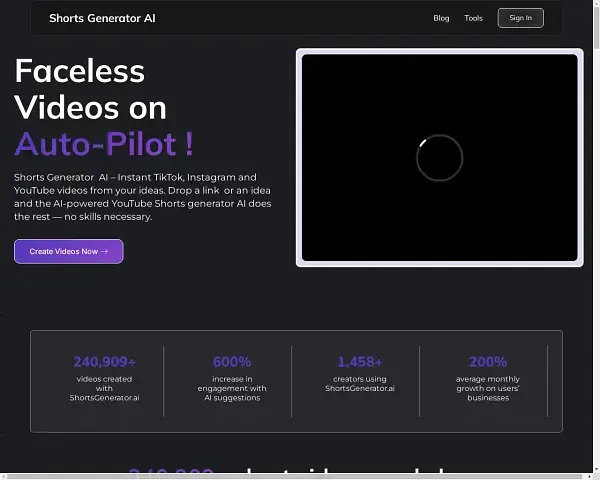This screenshot has height=480, width=600.
Task: Select the 200% monthly growth statistic
Action: pyautogui.click(x=488, y=361)
